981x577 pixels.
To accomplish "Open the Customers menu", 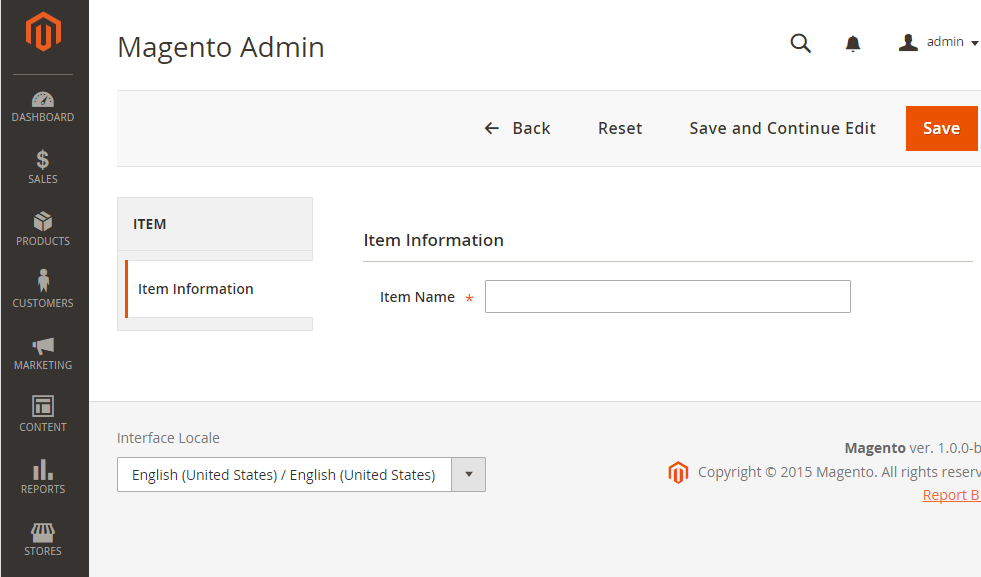I will tap(43, 289).
